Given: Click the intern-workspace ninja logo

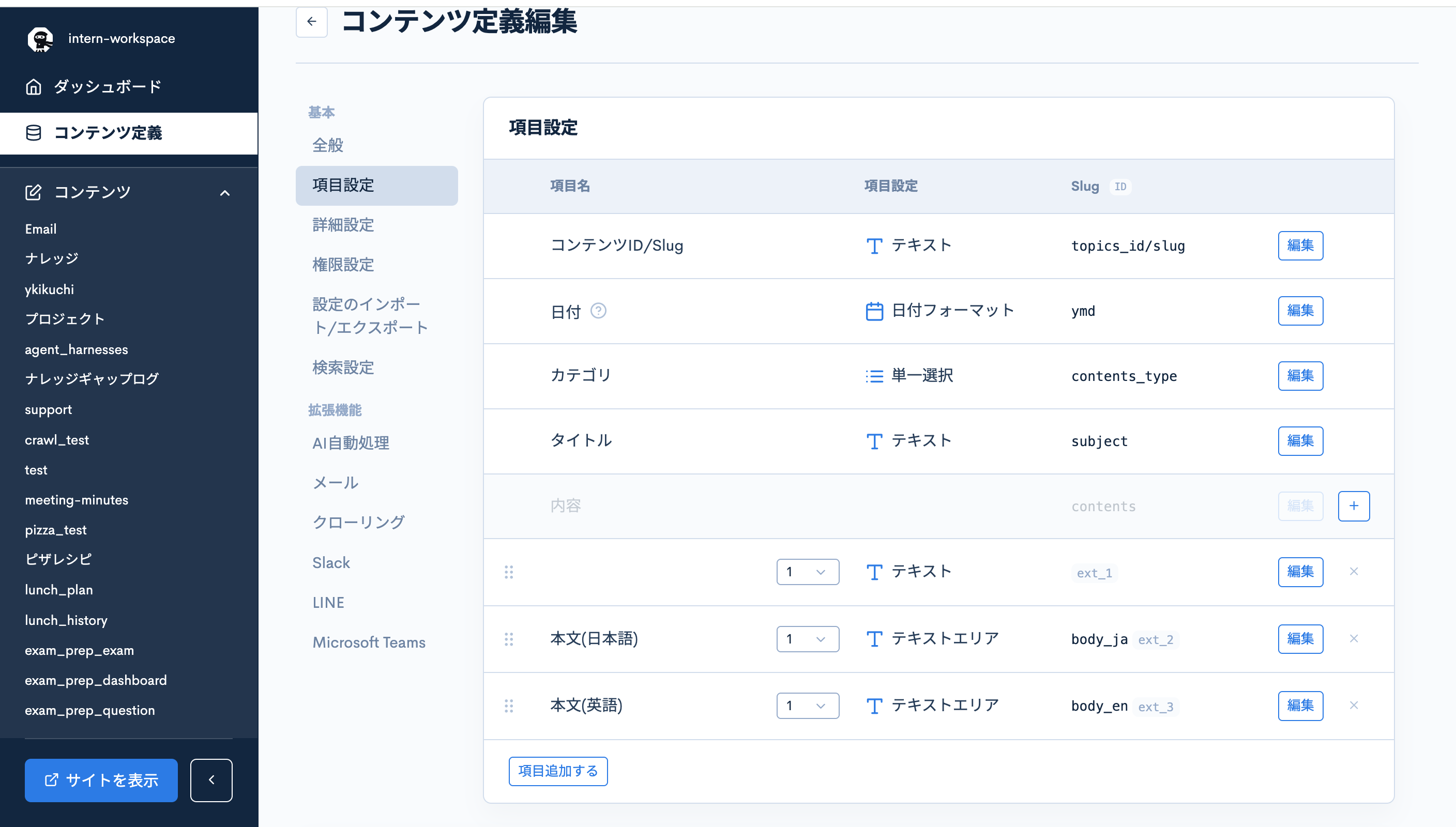Looking at the screenshot, I should [40, 39].
